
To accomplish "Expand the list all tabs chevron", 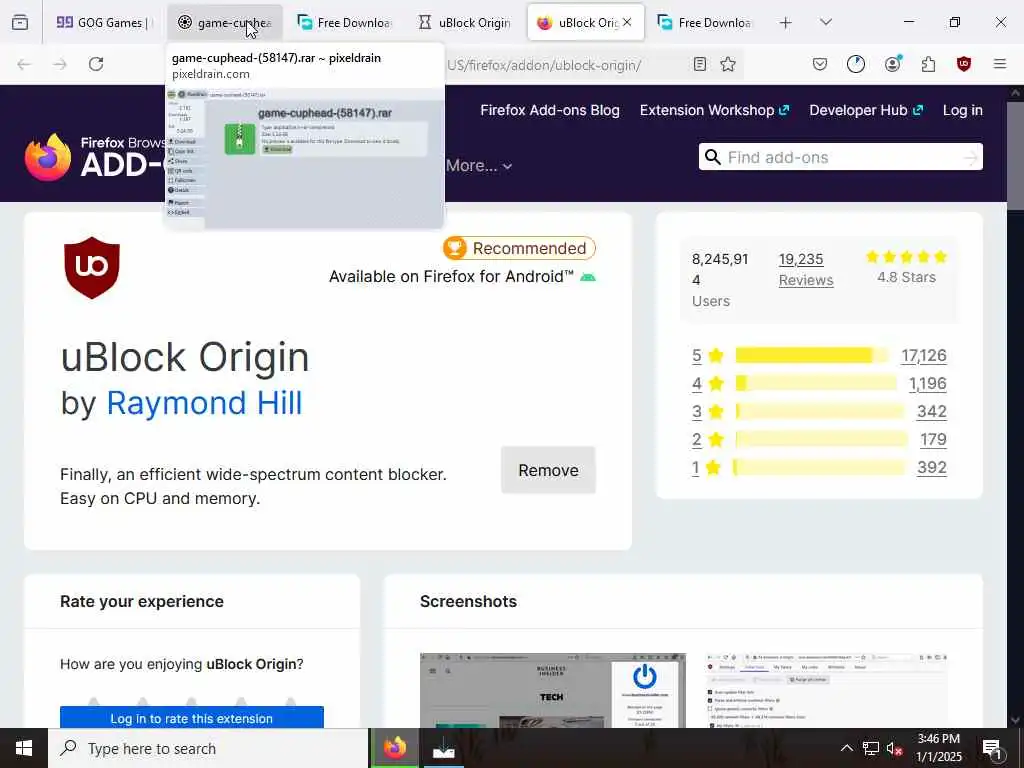I will tap(826, 22).
